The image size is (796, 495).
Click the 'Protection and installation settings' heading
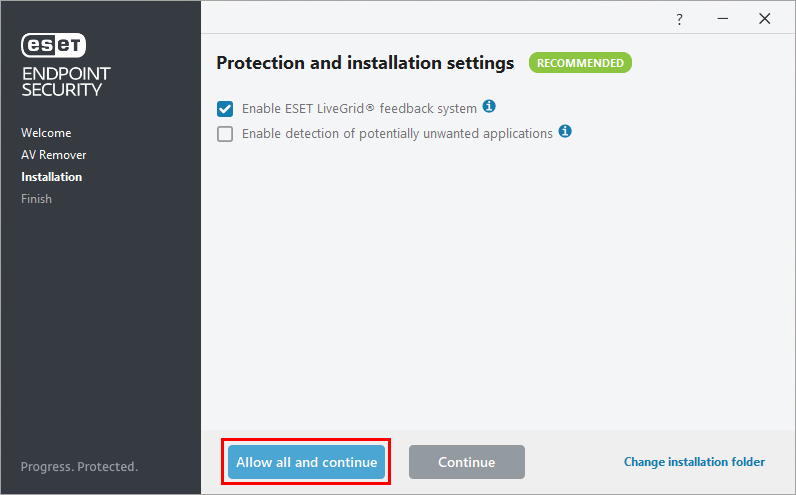365,63
